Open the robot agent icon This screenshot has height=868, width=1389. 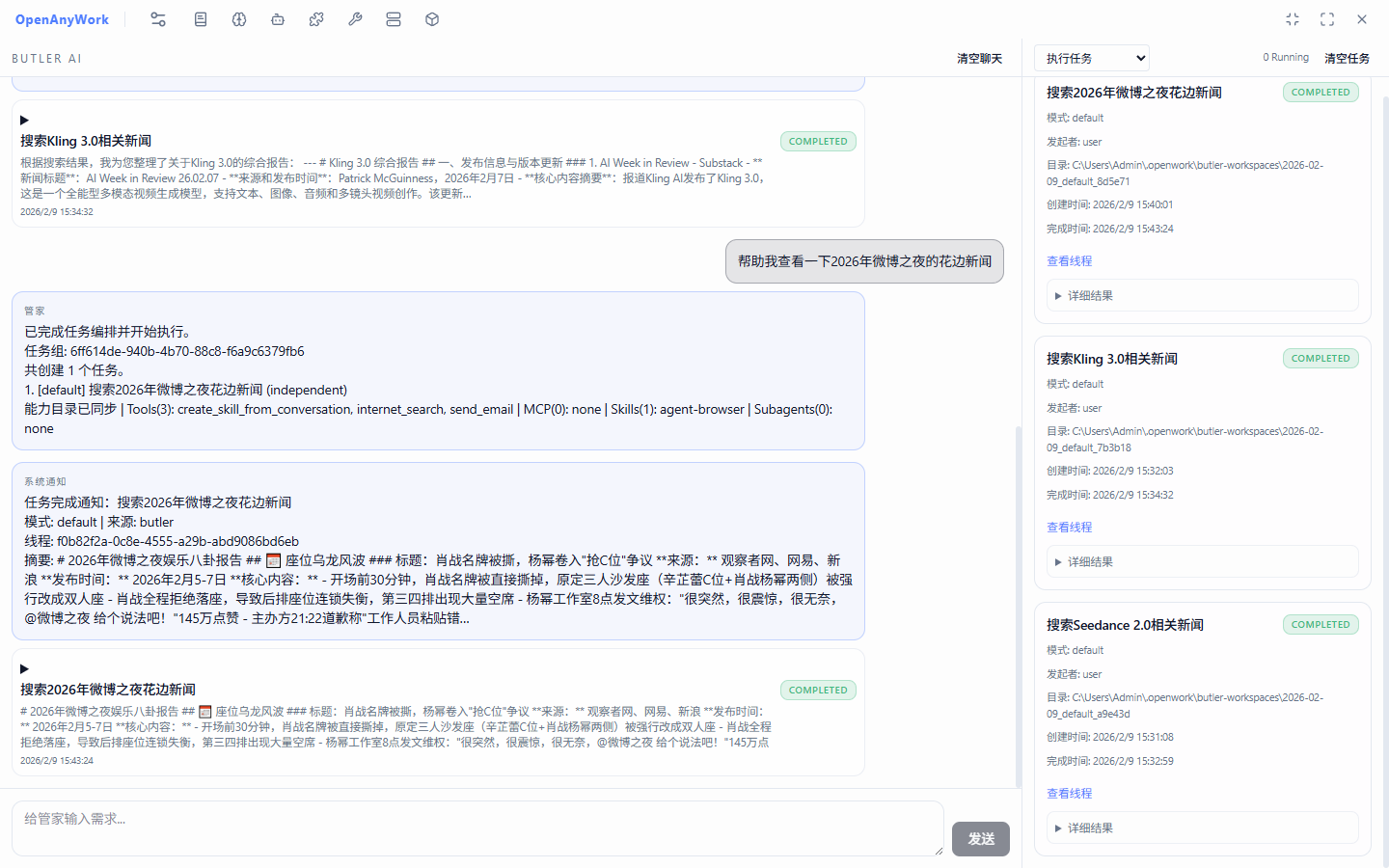277,18
